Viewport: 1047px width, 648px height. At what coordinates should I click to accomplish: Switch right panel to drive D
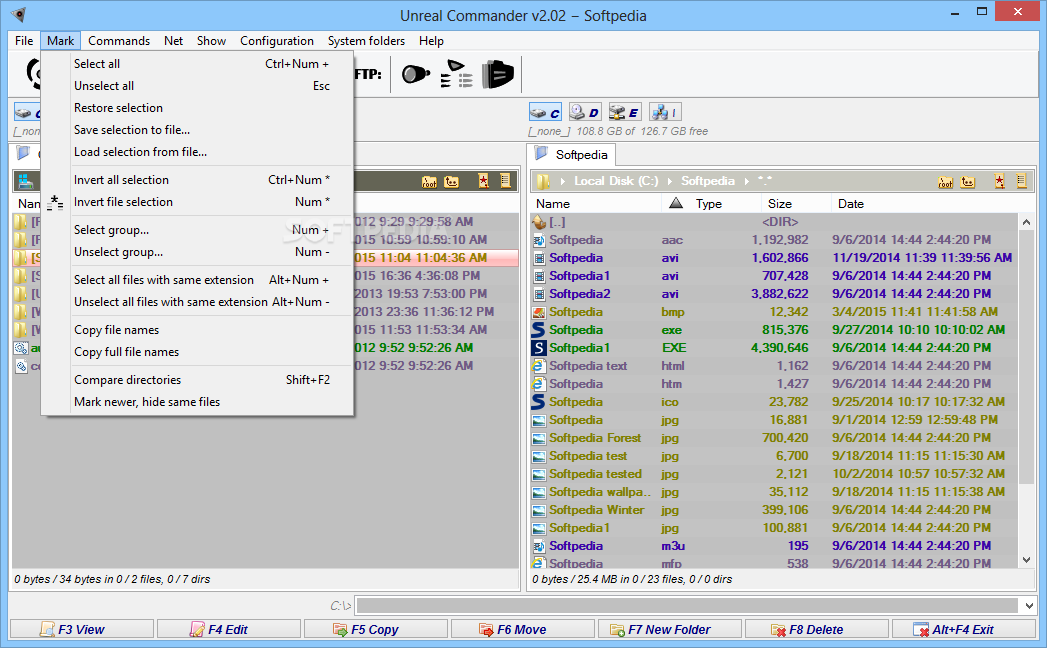[x=585, y=112]
